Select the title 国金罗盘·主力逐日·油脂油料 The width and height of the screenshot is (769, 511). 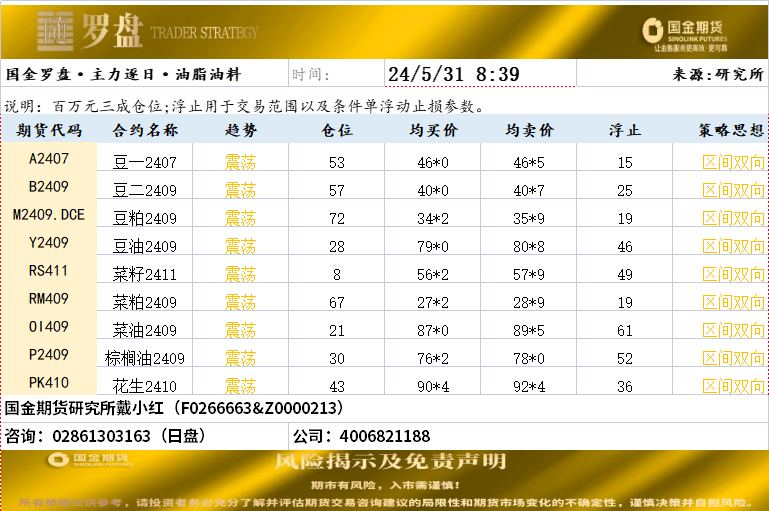click(123, 75)
